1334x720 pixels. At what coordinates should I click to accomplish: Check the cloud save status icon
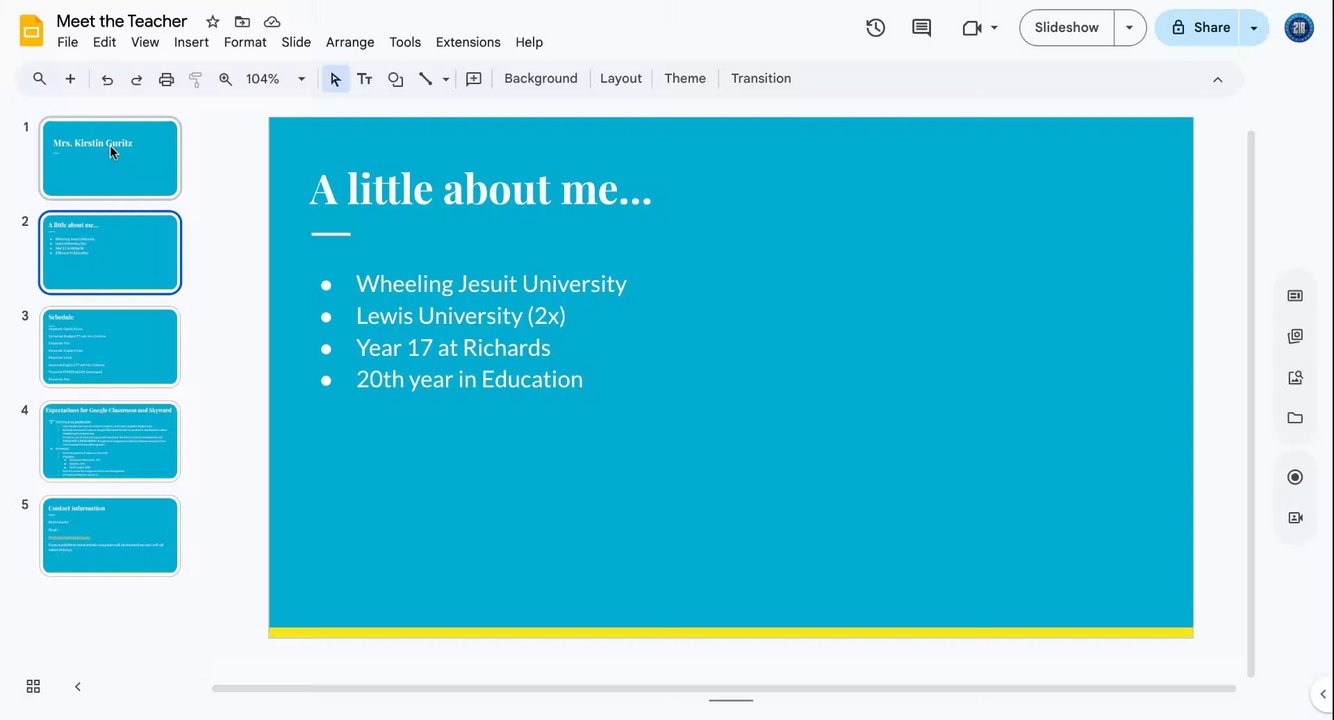[272, 22]
